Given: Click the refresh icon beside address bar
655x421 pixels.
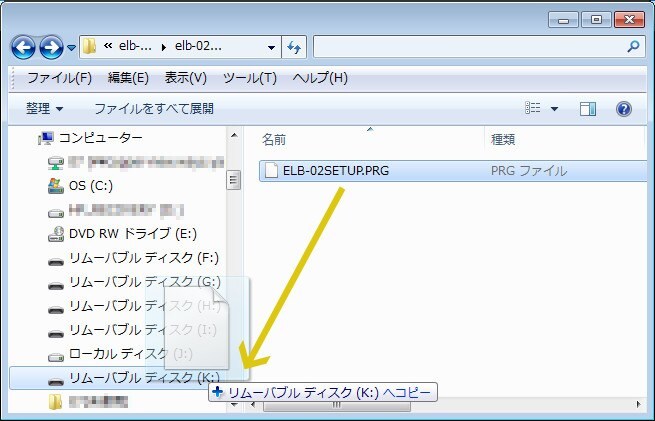Looking at the screenshot, I should (x=295, y=47).
